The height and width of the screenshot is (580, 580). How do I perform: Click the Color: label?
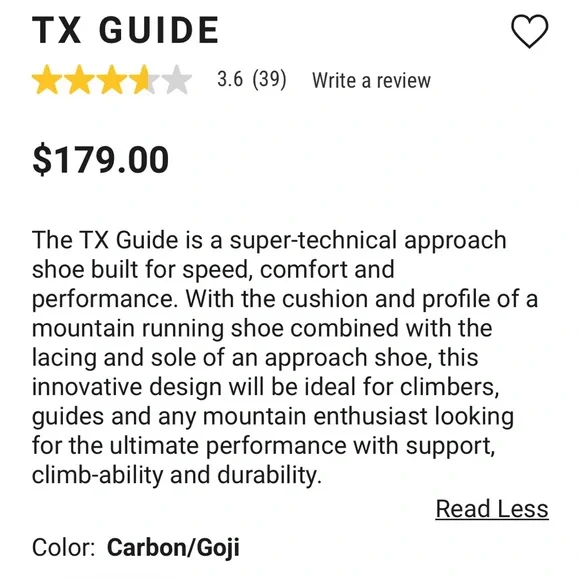pos(64,547)
